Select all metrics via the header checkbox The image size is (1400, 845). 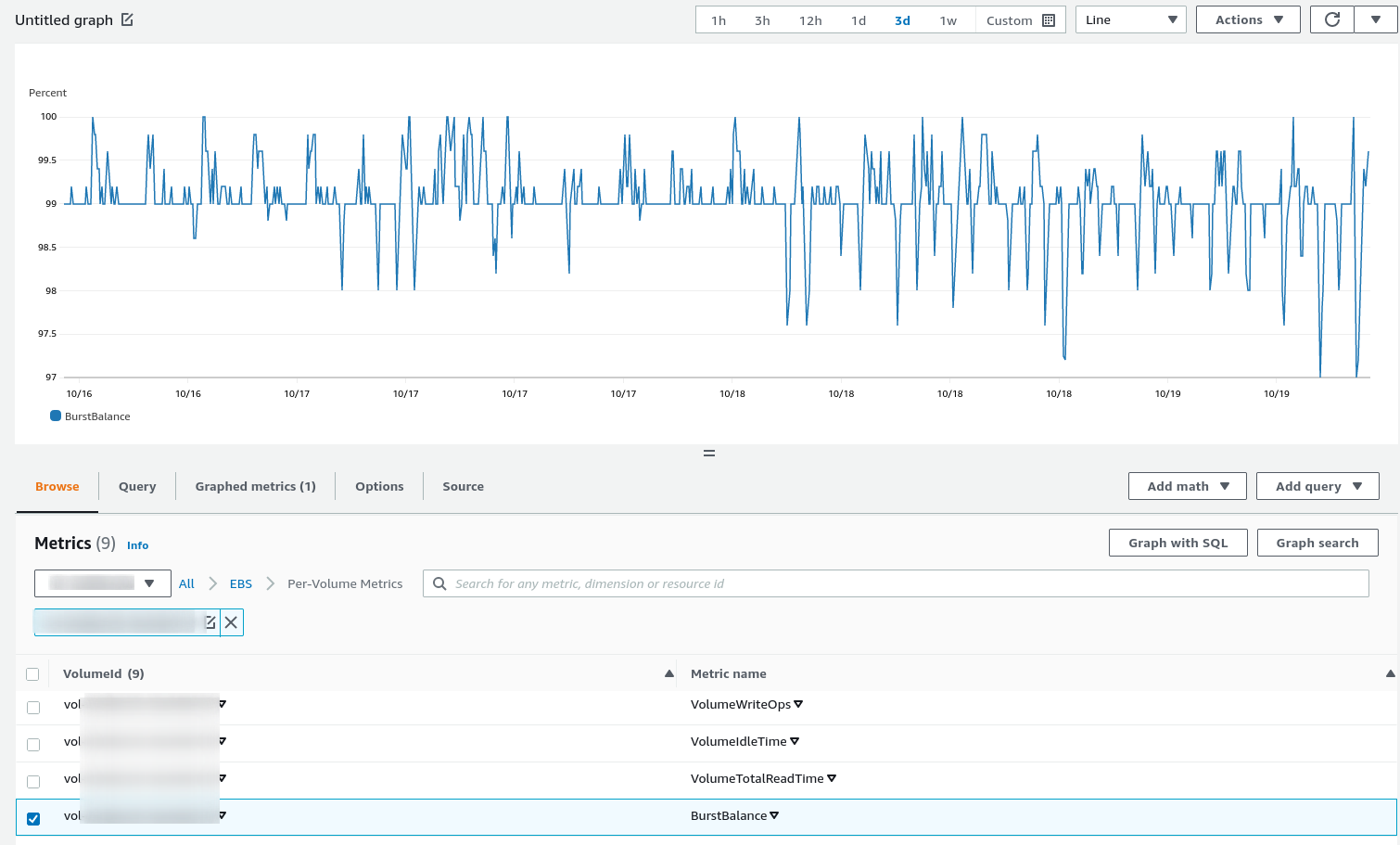(x=33, y=673)
